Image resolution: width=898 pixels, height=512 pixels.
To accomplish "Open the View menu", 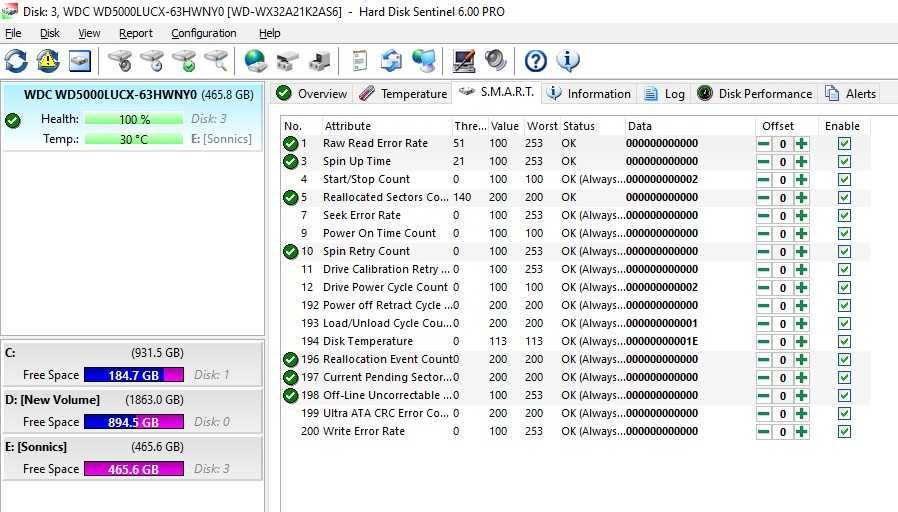I will click(x=89, y=33).
